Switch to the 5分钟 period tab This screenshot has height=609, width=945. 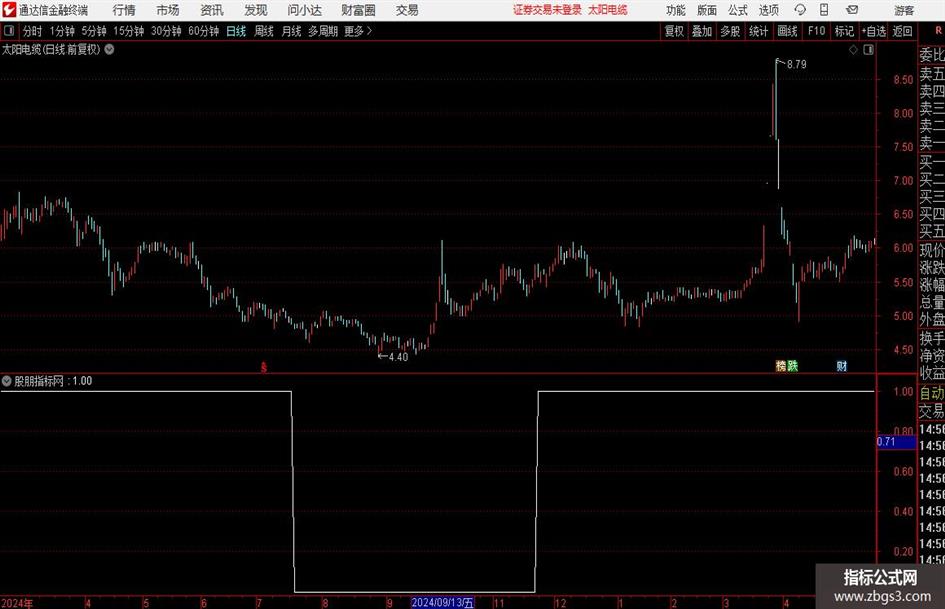[94, 31]
